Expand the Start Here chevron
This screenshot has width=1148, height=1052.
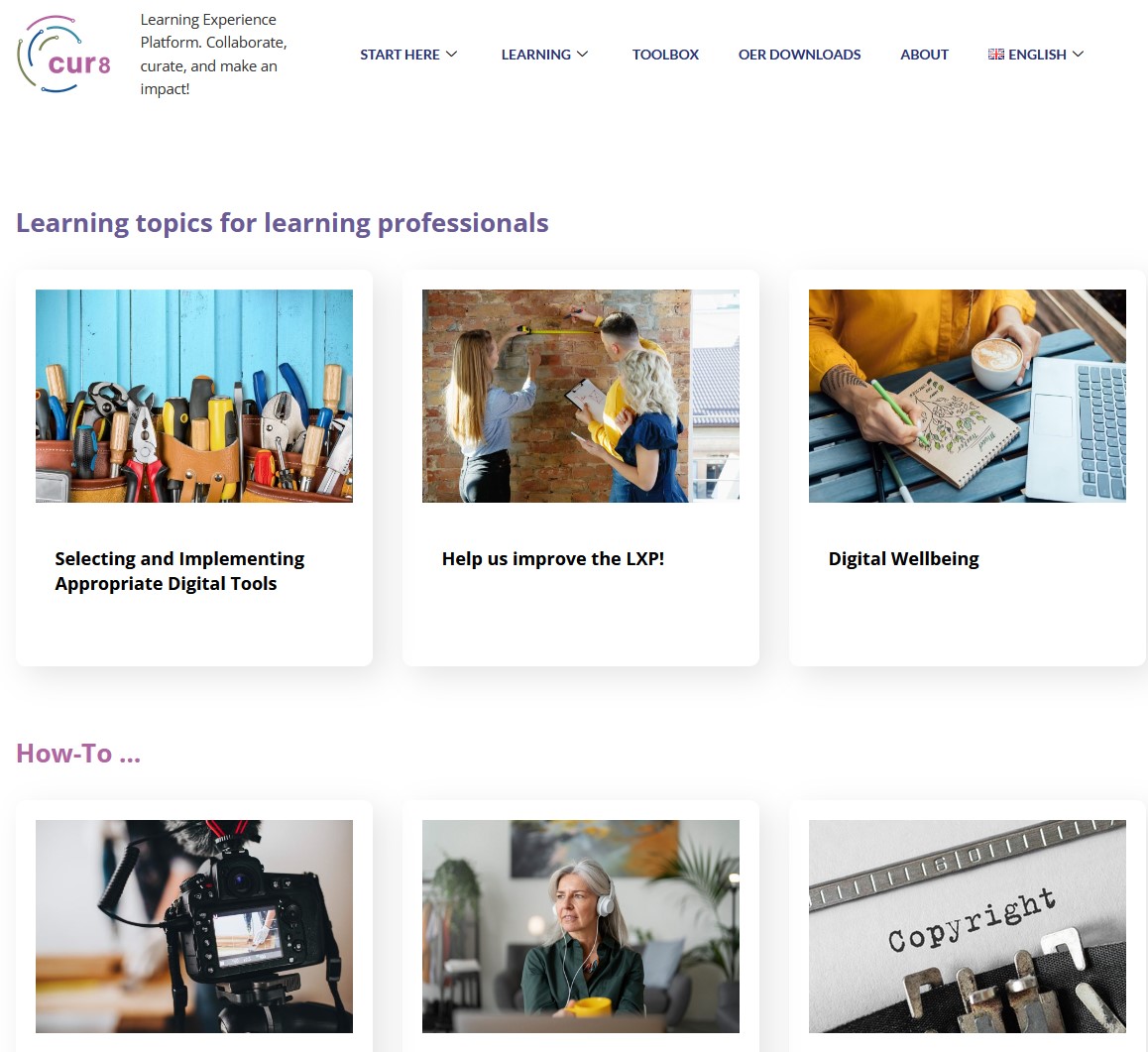coord(452,55)
